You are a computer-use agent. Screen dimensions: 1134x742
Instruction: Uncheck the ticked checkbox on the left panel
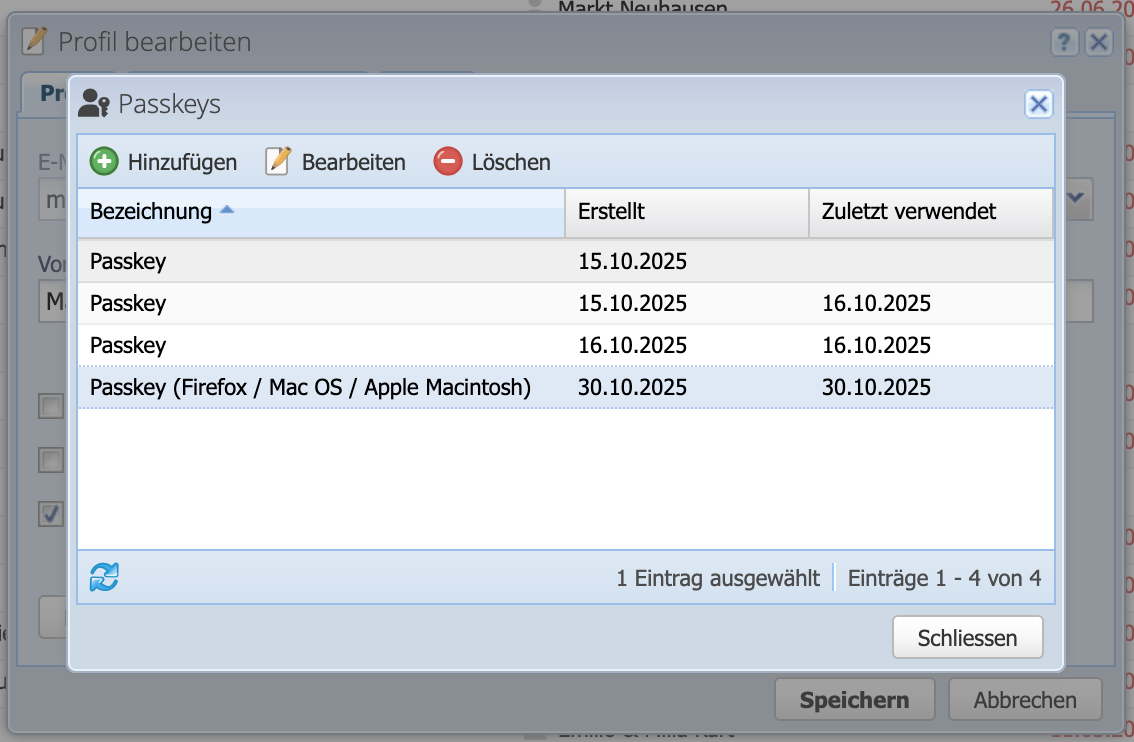[x=51, y=513]
